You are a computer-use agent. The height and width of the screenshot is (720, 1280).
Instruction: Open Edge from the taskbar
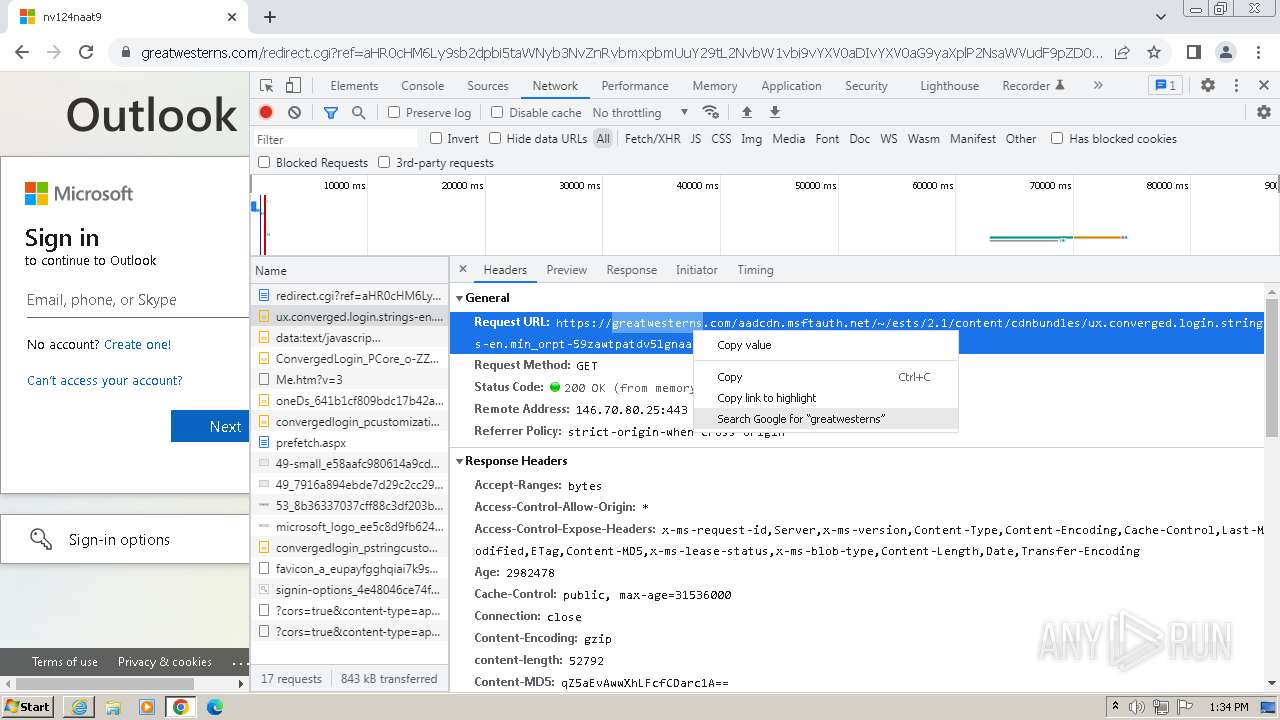[x=215, y=707]
